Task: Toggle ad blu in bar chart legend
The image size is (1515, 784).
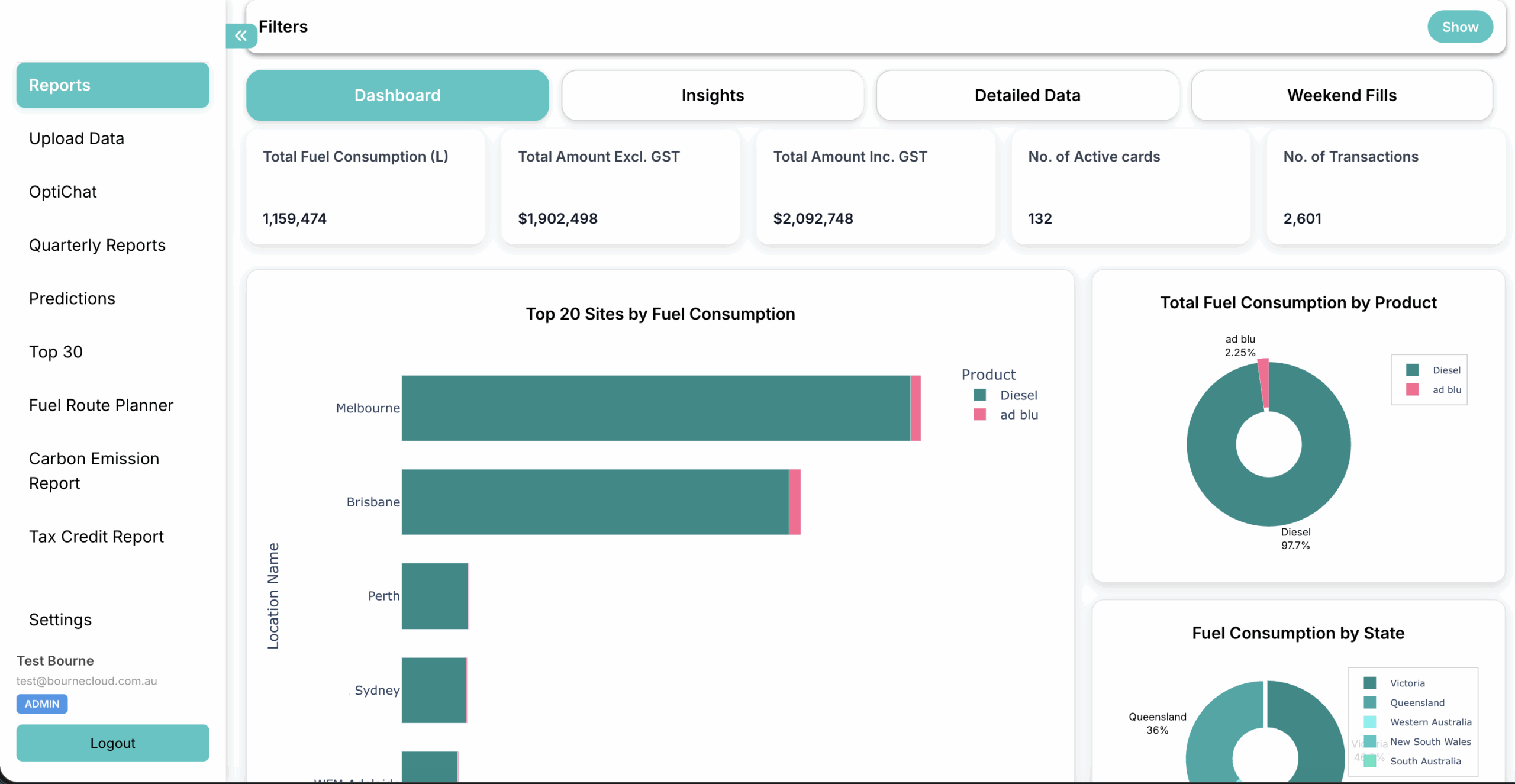Action: [x=1018, y=415]
